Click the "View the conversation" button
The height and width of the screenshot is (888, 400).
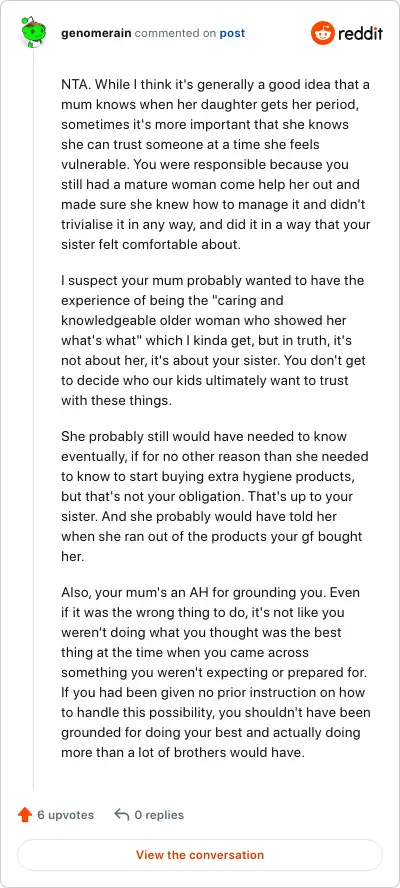[200, 855]
